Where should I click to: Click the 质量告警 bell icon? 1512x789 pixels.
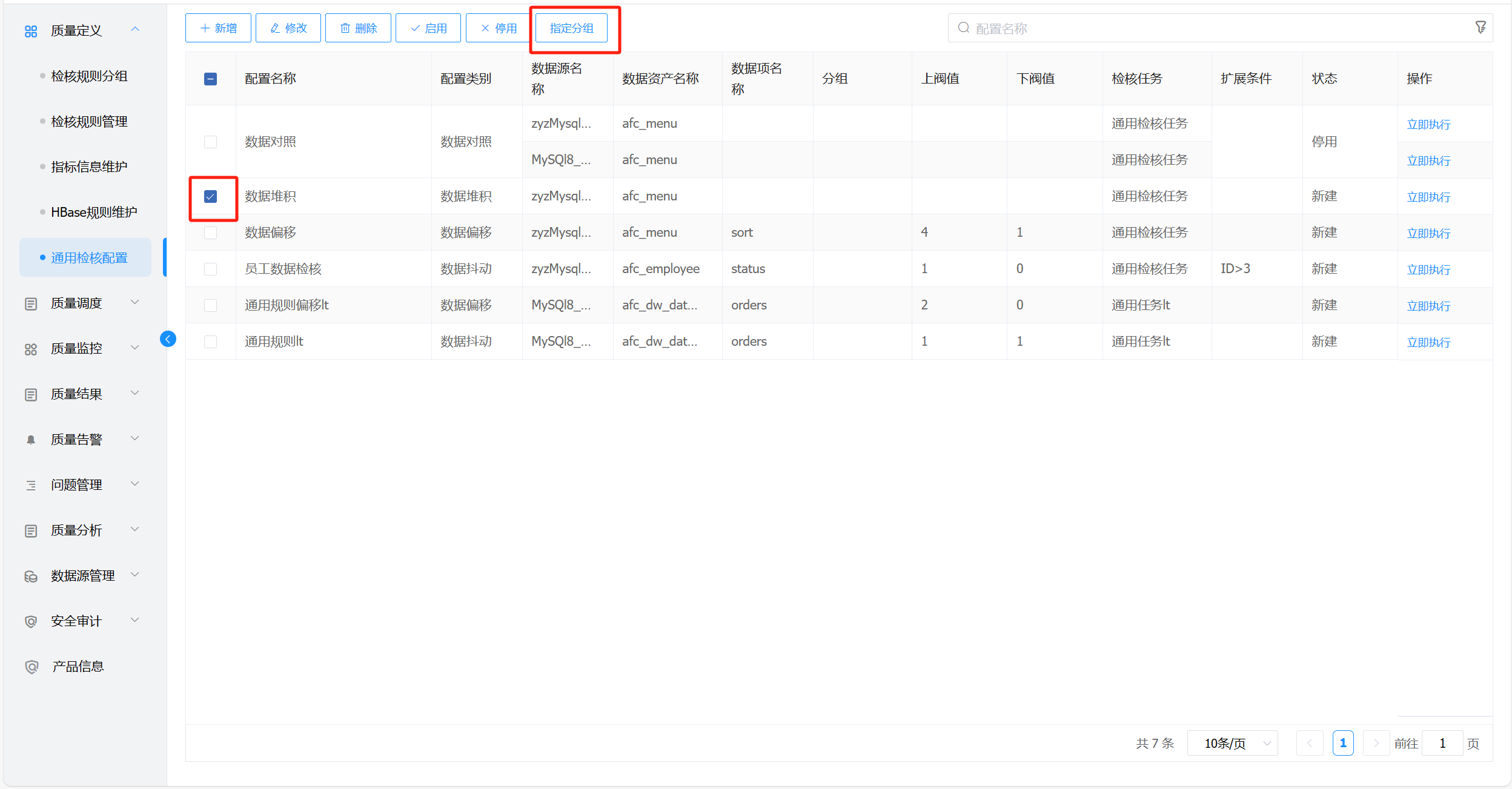(31, 440)
